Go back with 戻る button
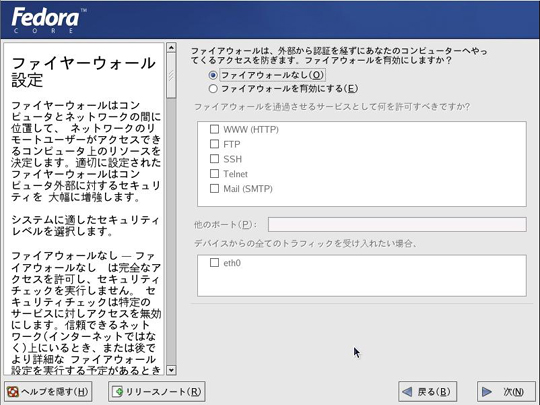540x405 pixels. (427, 392)
